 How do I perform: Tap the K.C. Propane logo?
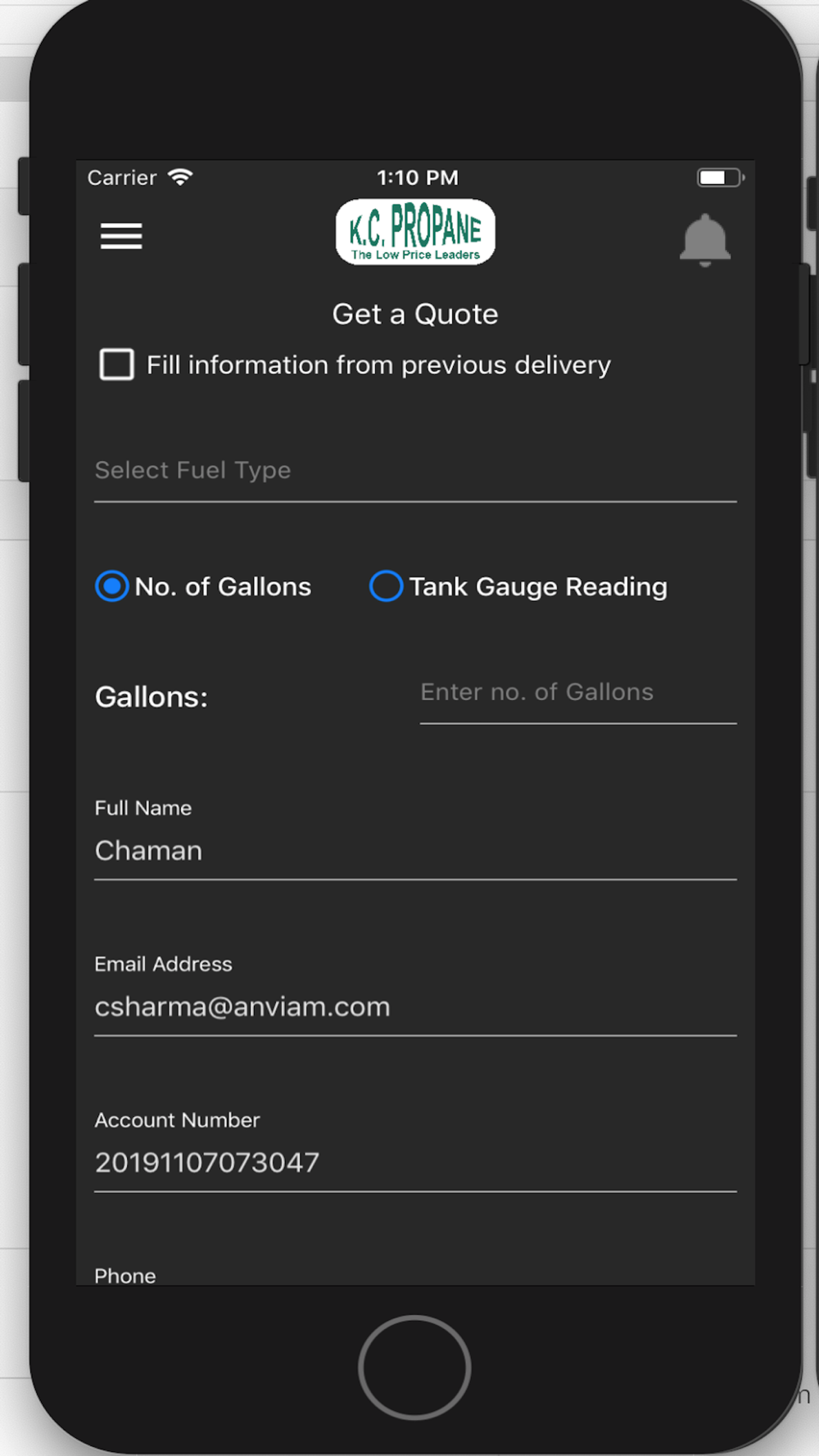pos(415,232)
